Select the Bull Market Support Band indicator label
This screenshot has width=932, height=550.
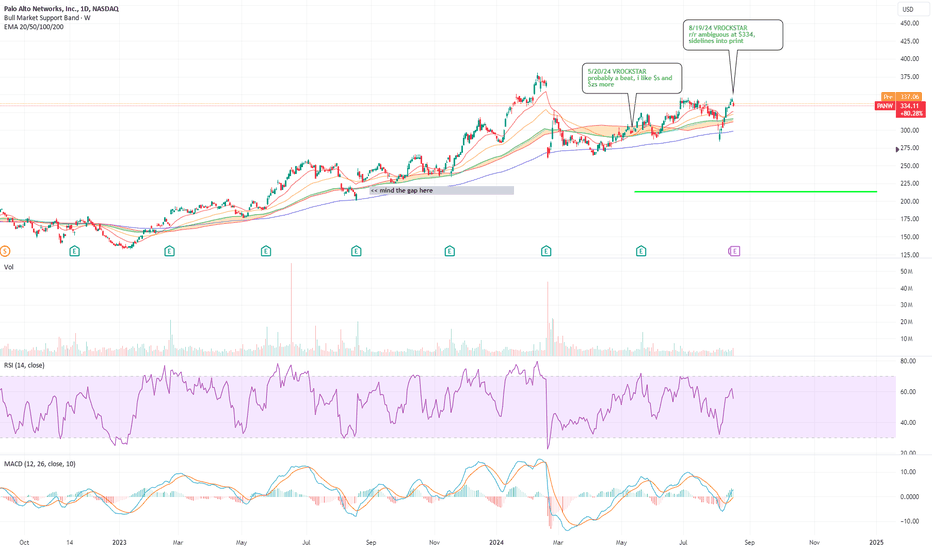48,18
